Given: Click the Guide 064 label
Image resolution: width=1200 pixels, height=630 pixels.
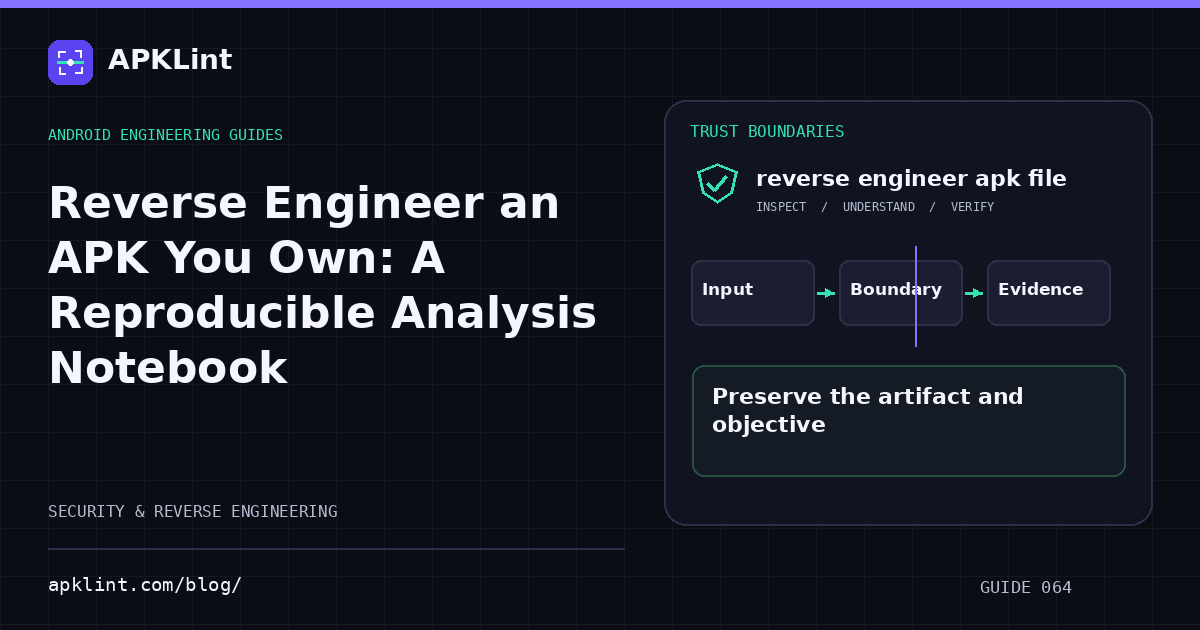Looking at the screenshot, I should coord(1026,588).
